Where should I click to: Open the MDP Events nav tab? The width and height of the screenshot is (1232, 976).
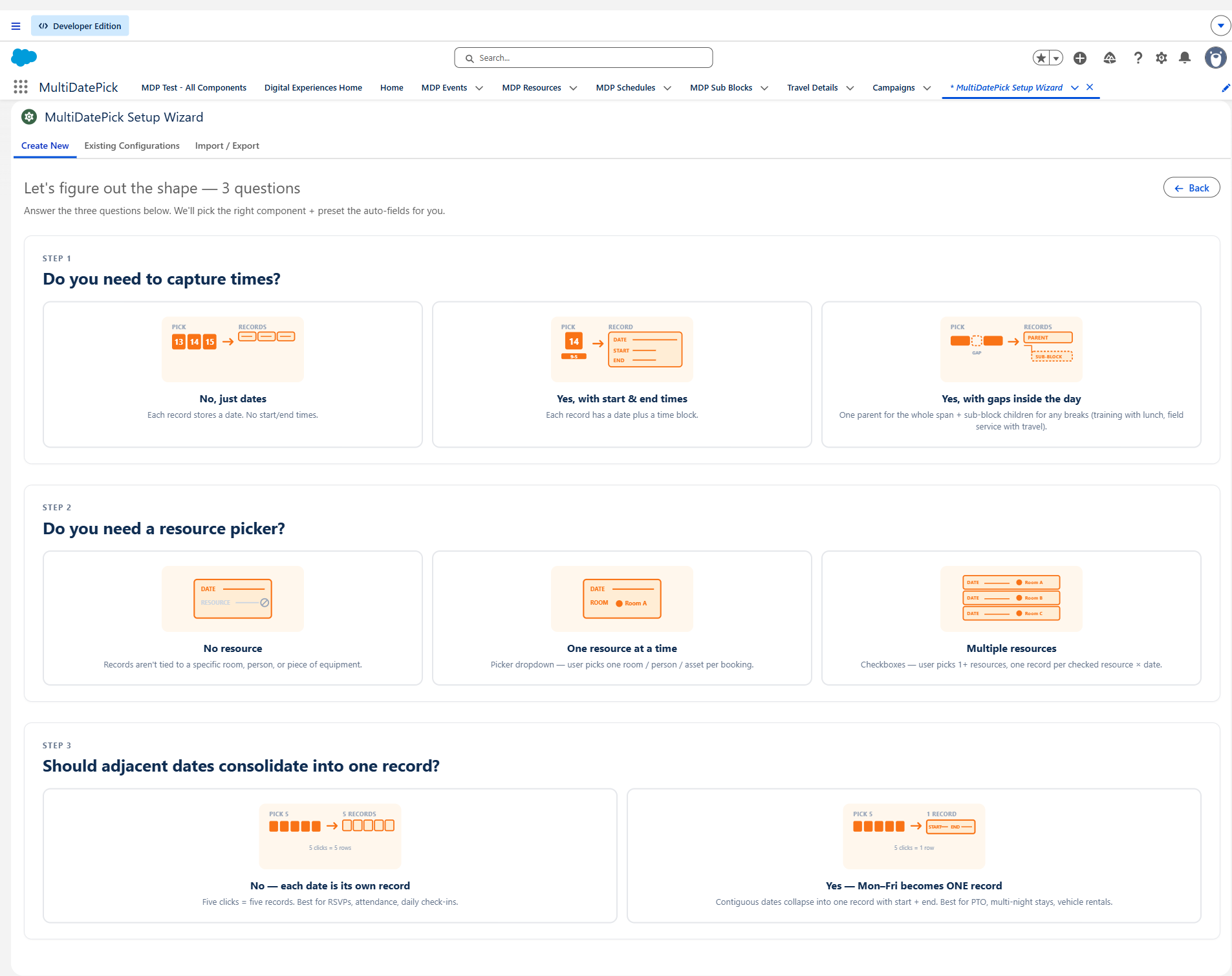tap(444, 88)
